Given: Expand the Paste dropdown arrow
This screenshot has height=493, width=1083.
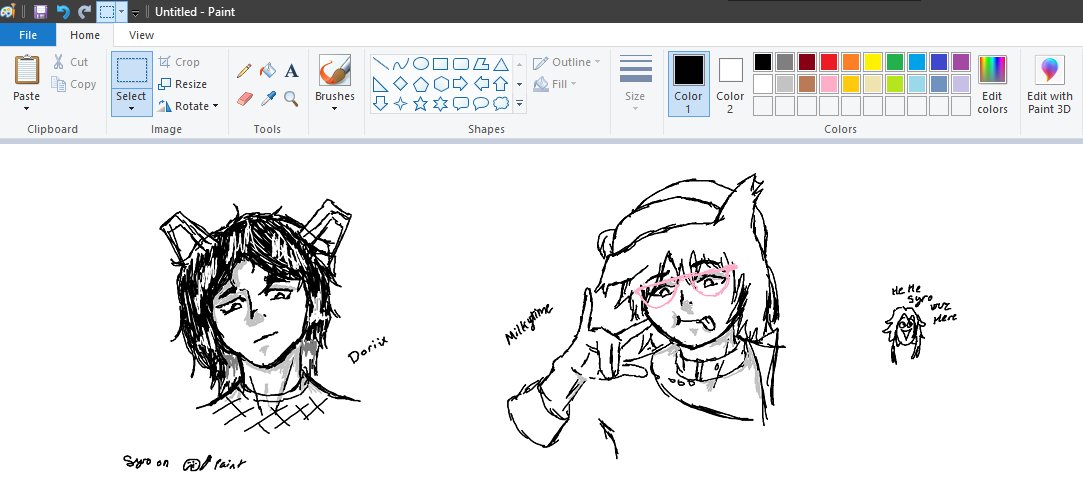Looking at the screenshot, I should point(26,108).
